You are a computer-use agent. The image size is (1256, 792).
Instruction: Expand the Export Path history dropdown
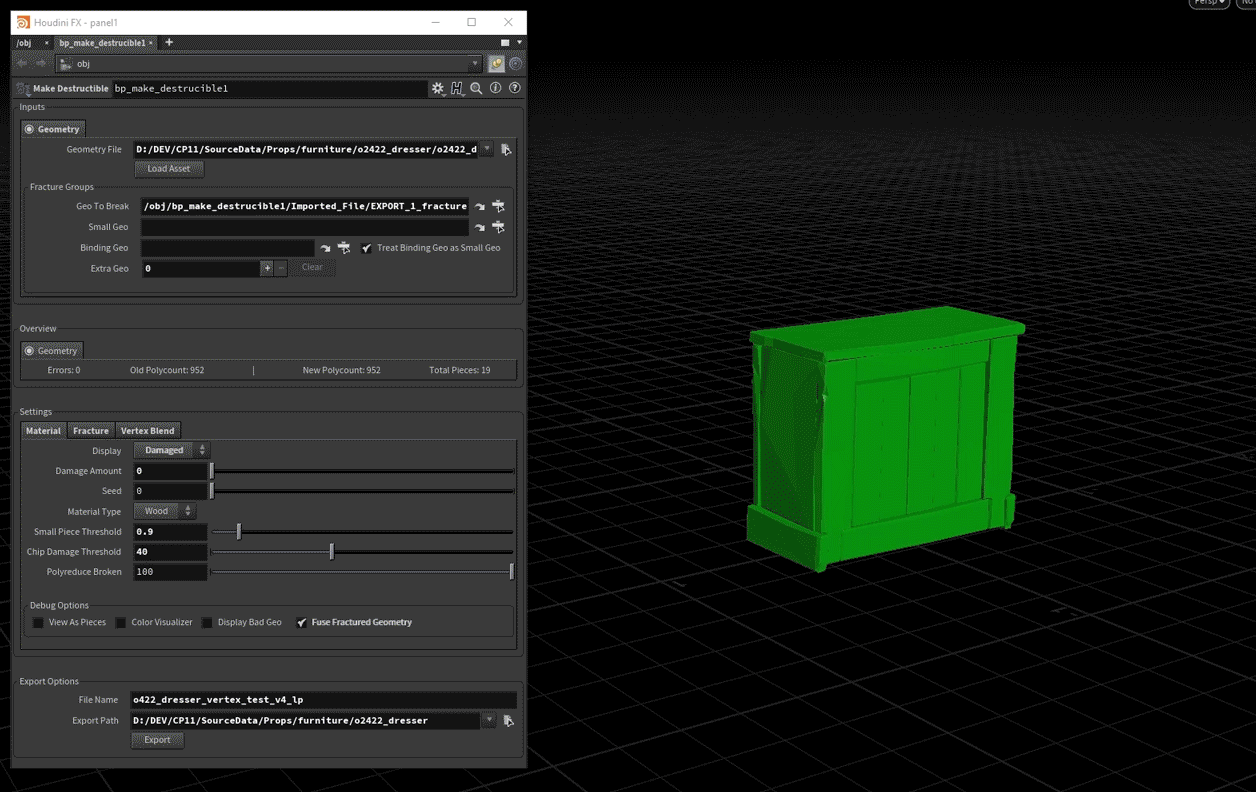(x=489, y=720)
